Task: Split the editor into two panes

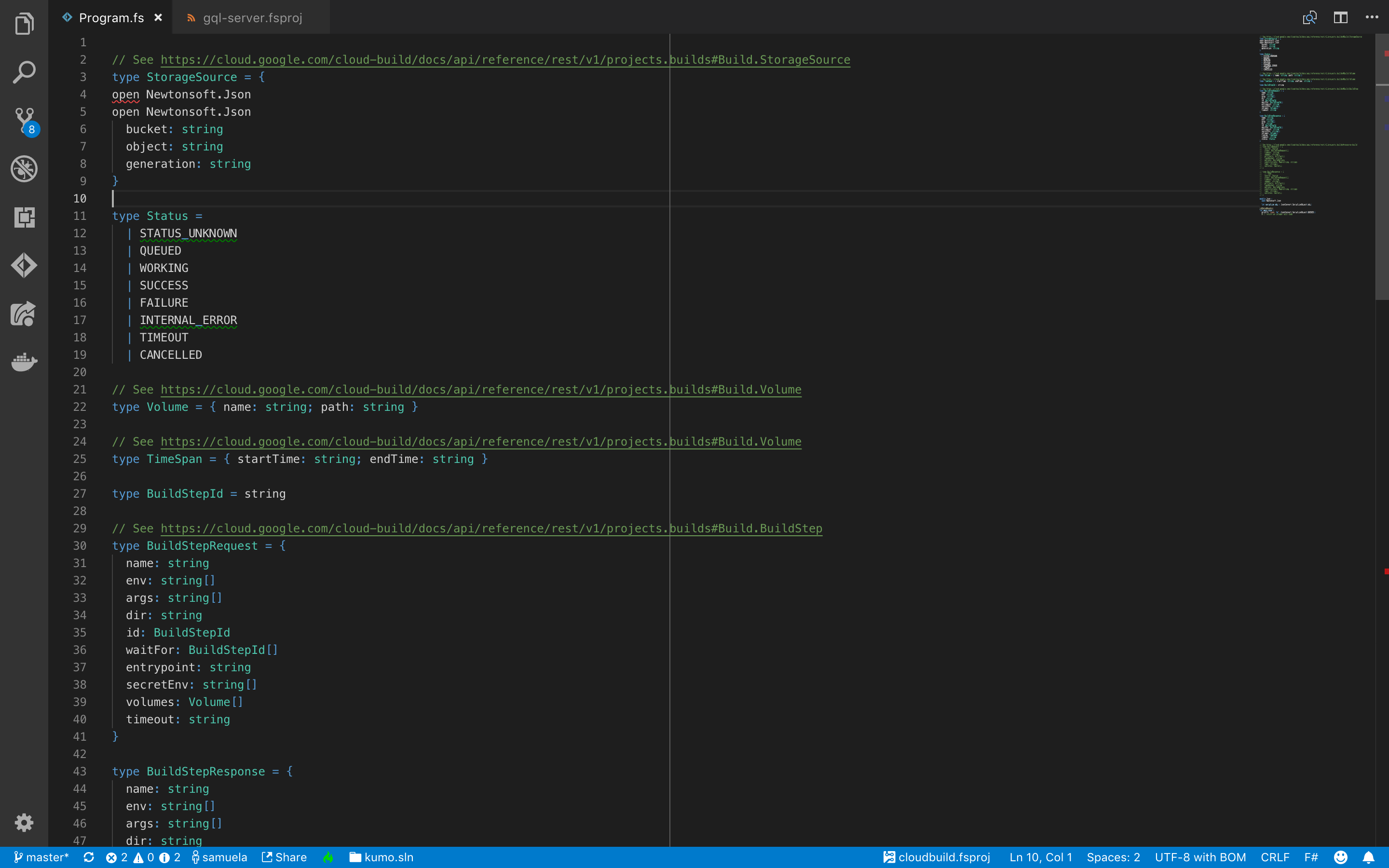Action: 1340,17
